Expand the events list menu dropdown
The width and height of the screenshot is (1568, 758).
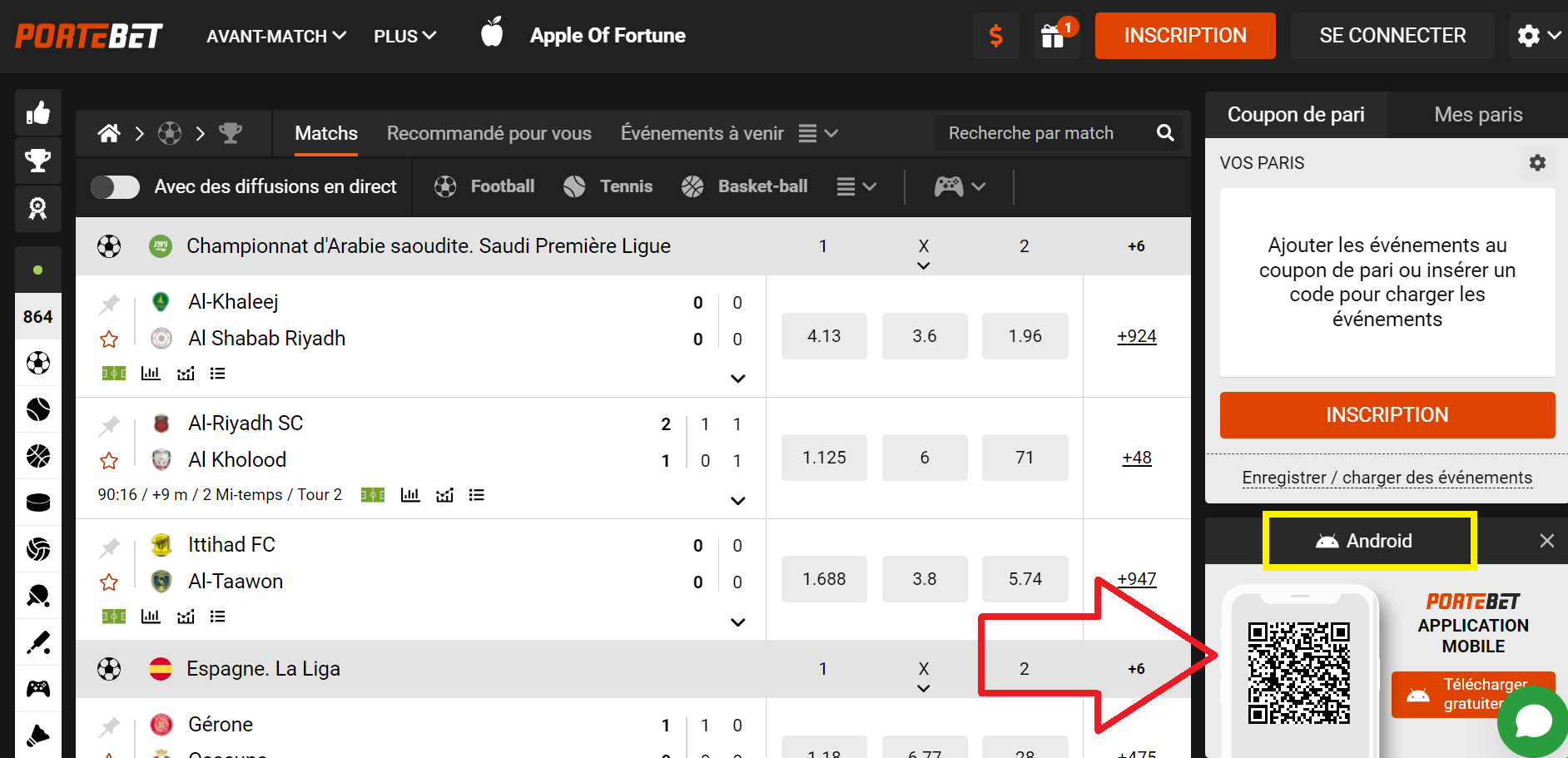[818, 133]
